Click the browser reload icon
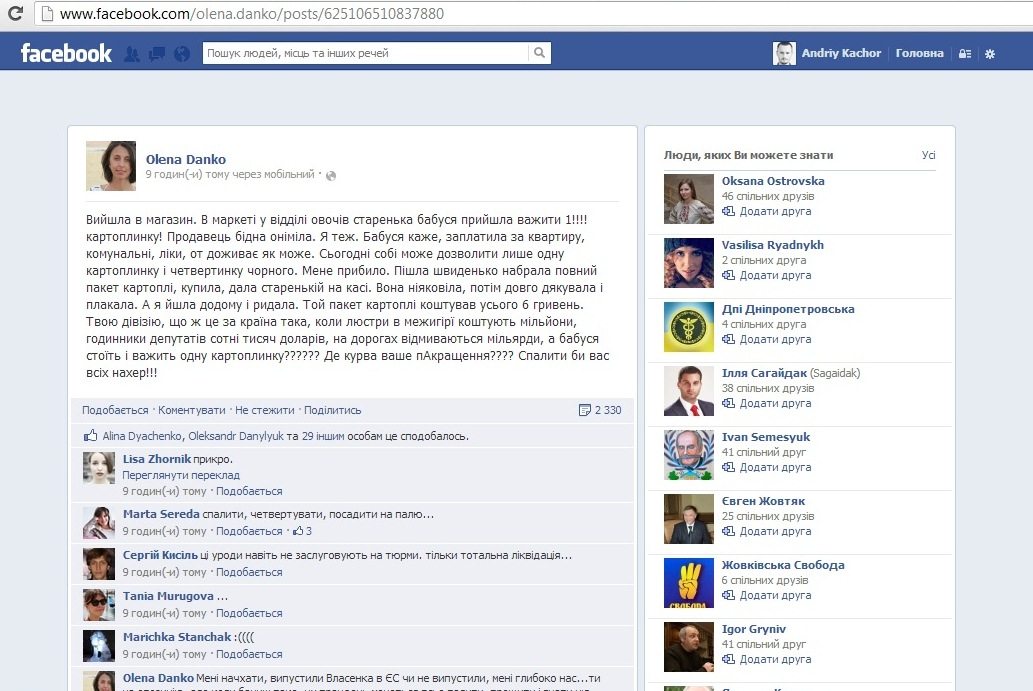The height and width of the screenshot is (691, 1033). pyautogui.click(x=15, y=13)
